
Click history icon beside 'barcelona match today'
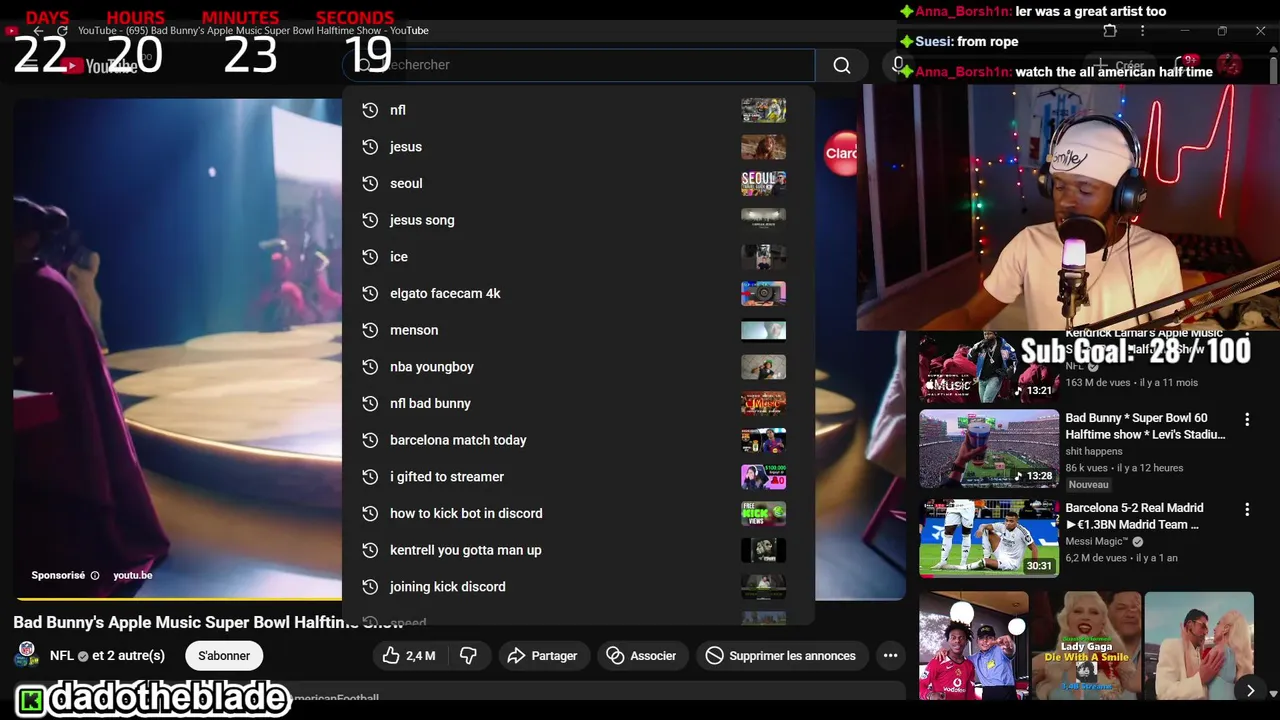click(x=370, y=440)
